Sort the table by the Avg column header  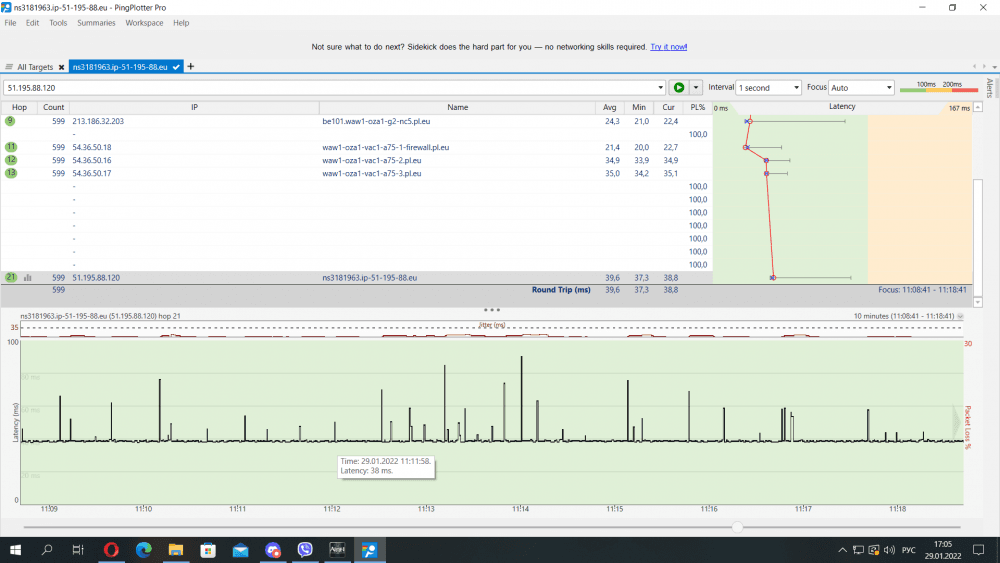click(611, 107)
